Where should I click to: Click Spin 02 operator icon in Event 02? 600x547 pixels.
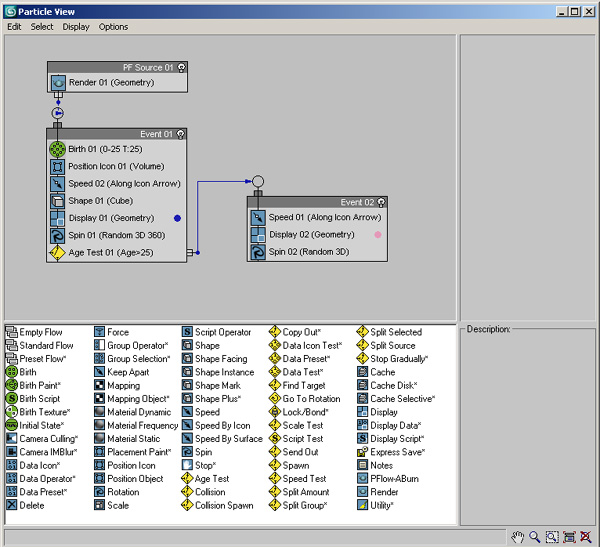point(258,252)
